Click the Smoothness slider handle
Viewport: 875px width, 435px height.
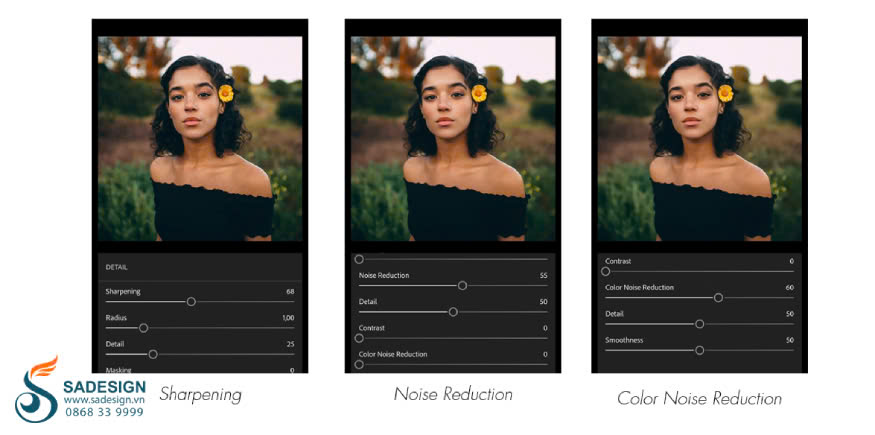[699, 350]
